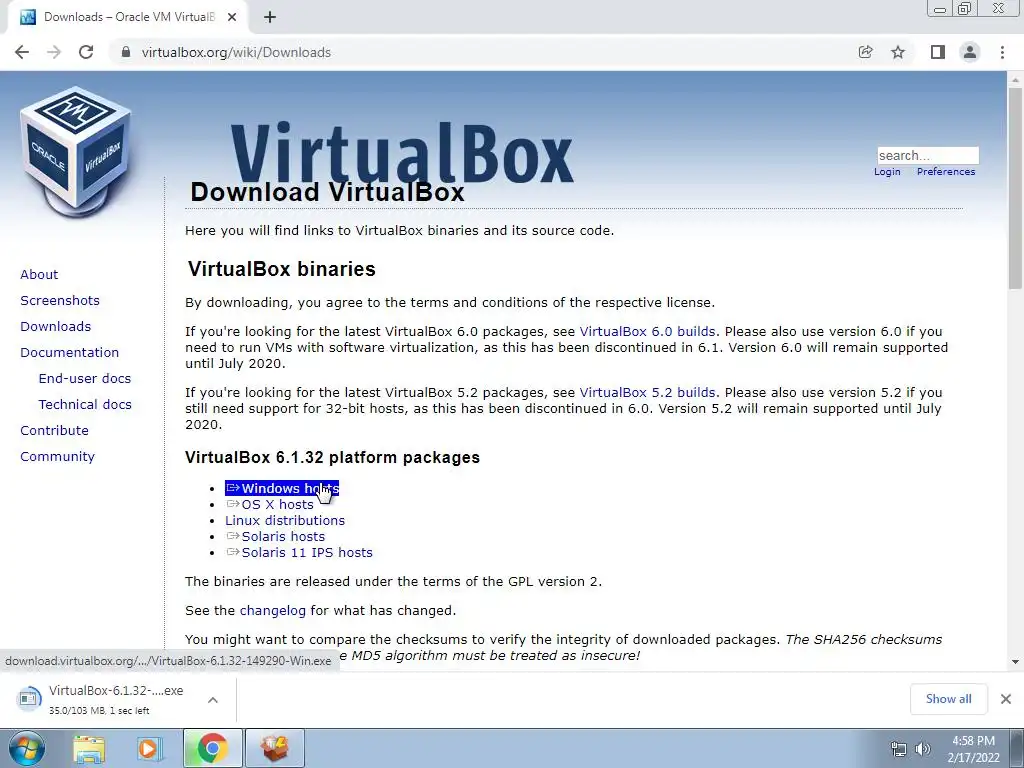Viewport: 1024px width, 768px height.
Task: Open a new tab with plus button
Action: 270,17
